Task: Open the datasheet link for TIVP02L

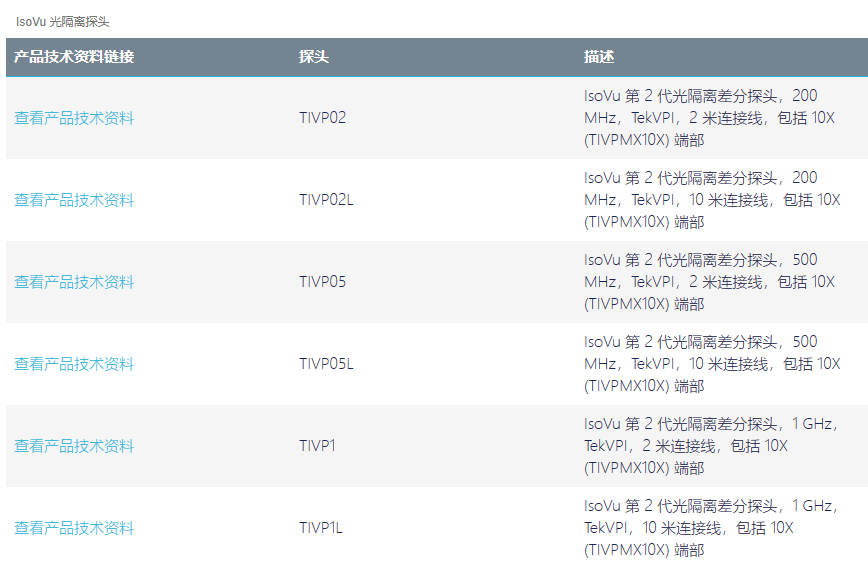Action: click(x=74, y=200)
